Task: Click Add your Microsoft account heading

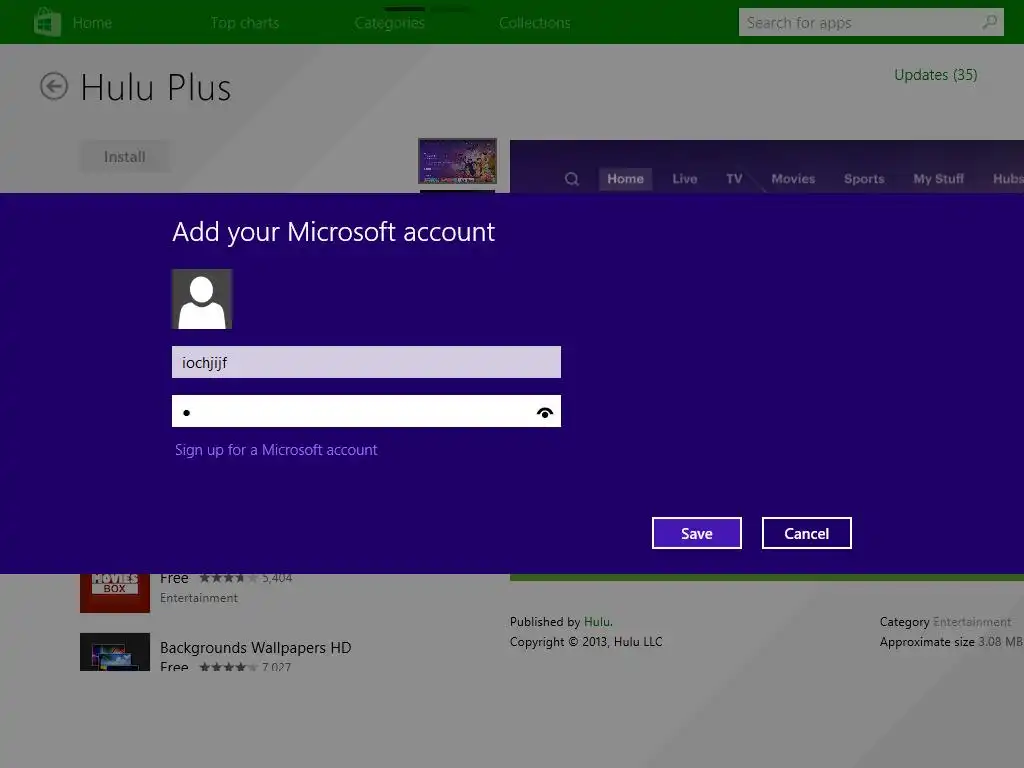Action: point(334,232)
